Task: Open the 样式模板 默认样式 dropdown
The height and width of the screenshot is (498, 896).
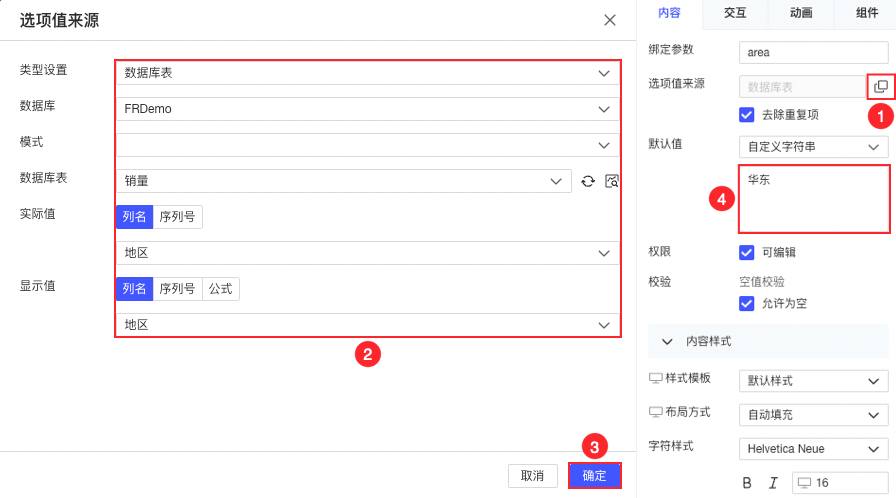Action: click(814, 381)
